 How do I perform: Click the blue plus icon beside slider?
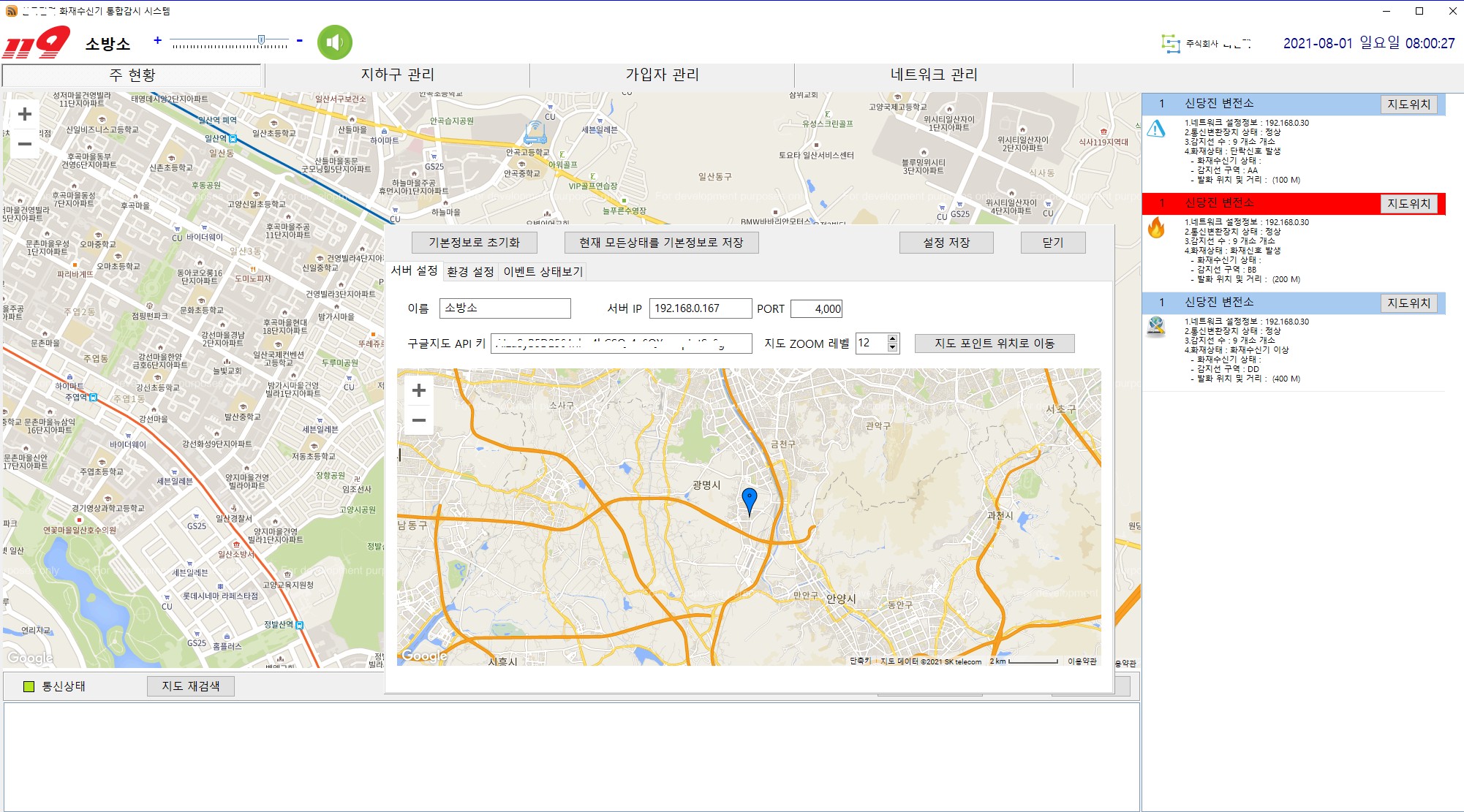coord(157,40)
